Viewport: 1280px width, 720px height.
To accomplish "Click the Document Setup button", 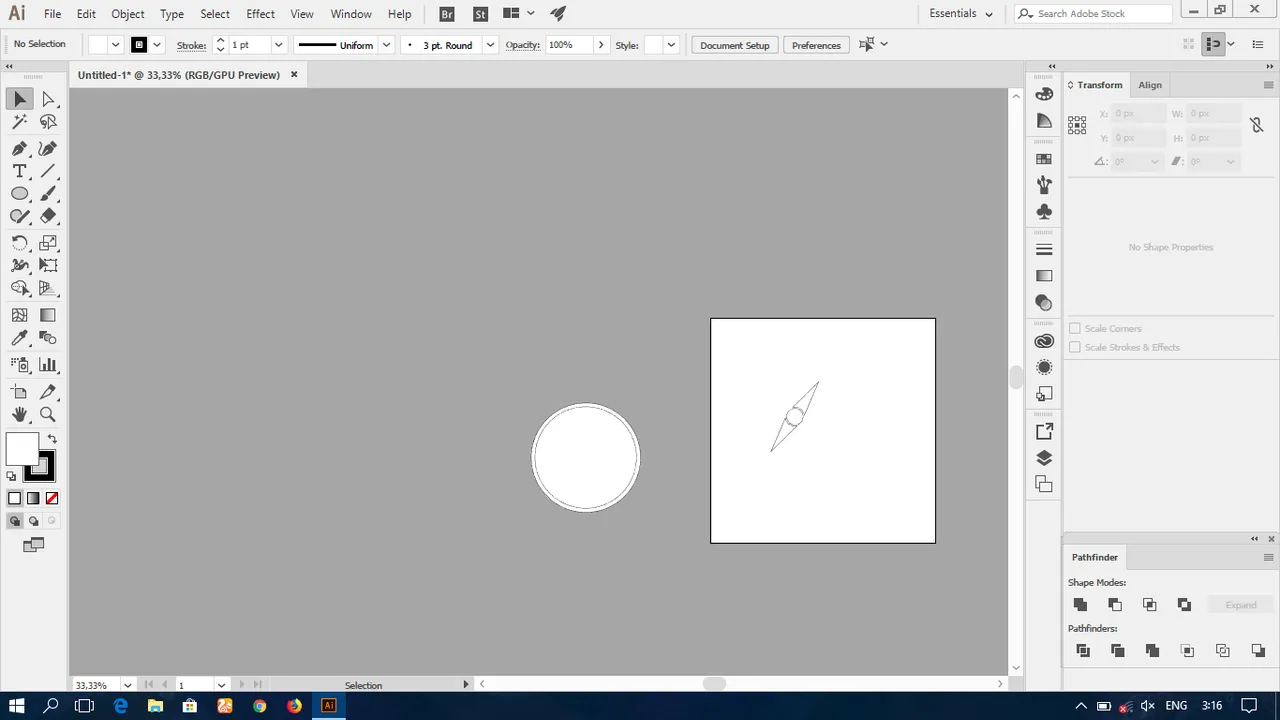I will point(735,45).
